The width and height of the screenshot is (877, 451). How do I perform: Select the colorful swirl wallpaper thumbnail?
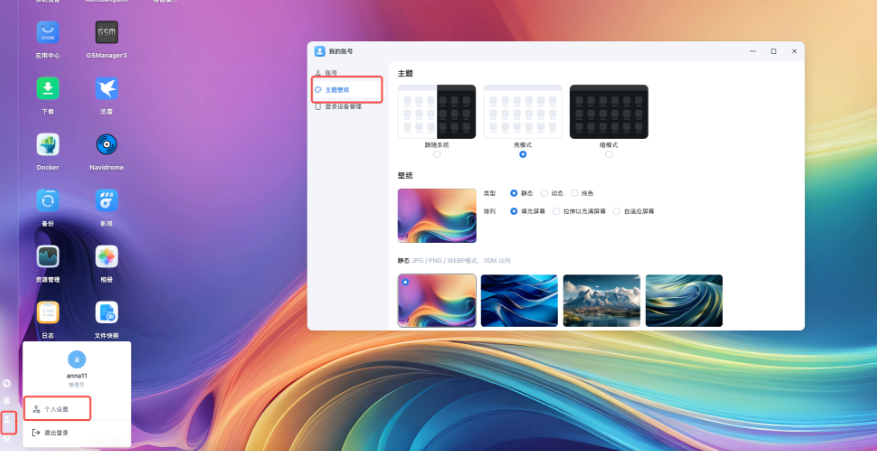pyautogui.click(x=437, y=300)
